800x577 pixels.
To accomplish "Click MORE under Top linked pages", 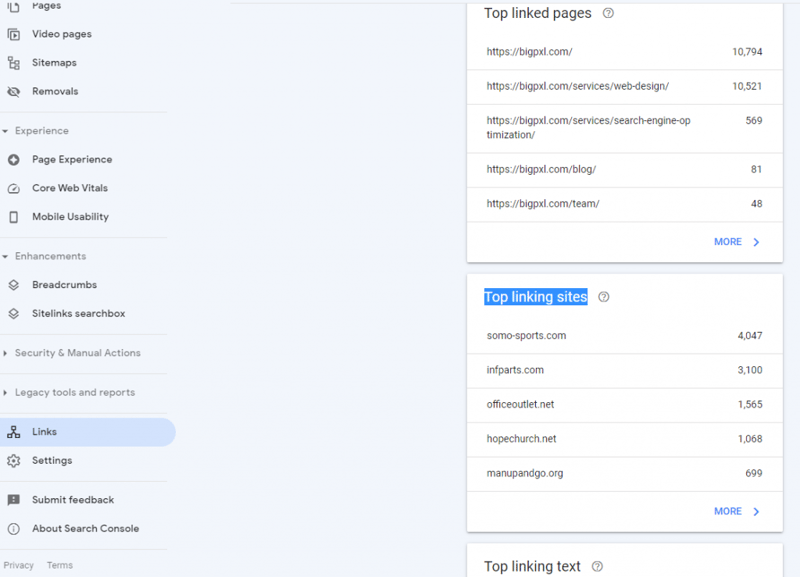I will click(736, 242).
